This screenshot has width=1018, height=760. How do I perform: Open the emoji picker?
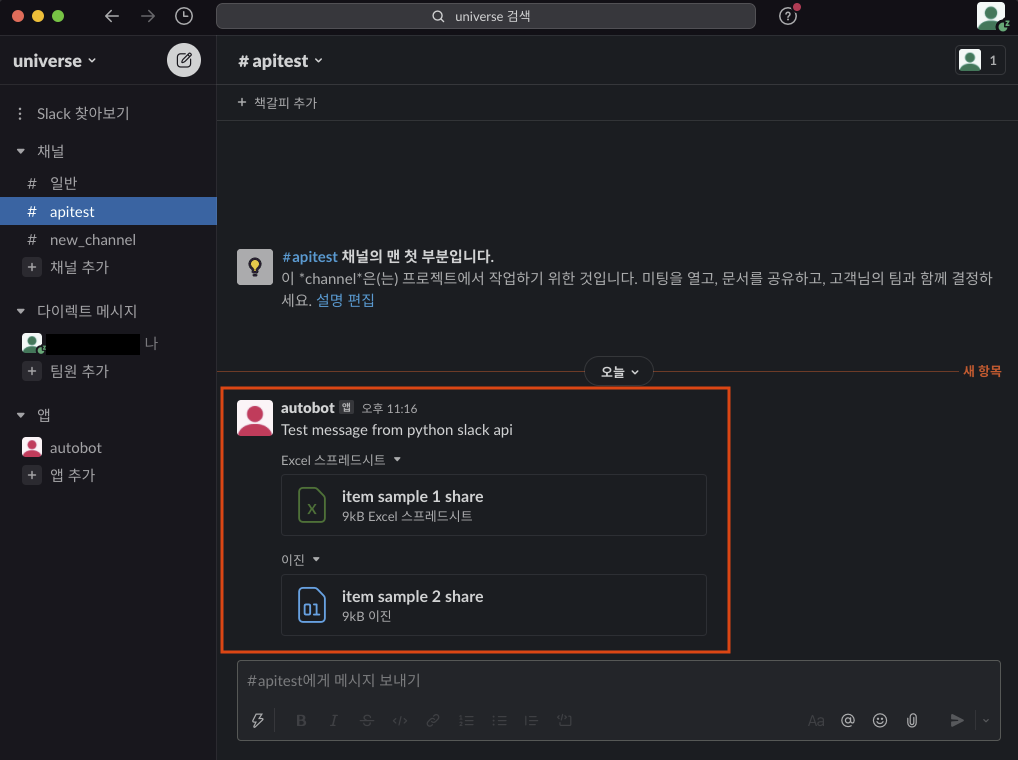880,720
